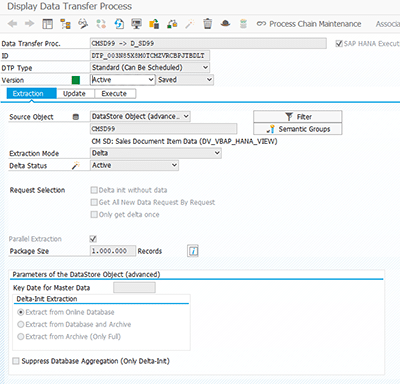Click the back arrow in the toolbar
Viewport: 400px width, 384px height.
pyautogui.click(x=12, y=24)
